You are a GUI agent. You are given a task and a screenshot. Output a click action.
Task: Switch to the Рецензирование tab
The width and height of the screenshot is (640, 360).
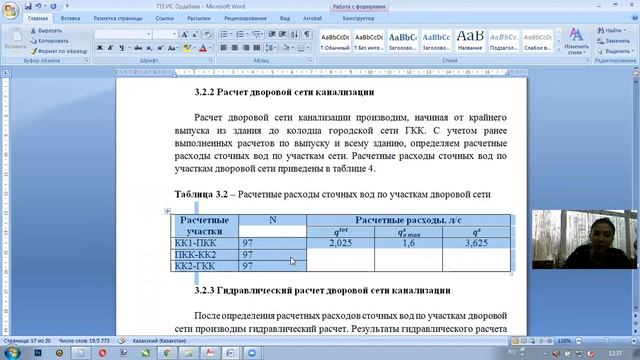pos(245,18)
